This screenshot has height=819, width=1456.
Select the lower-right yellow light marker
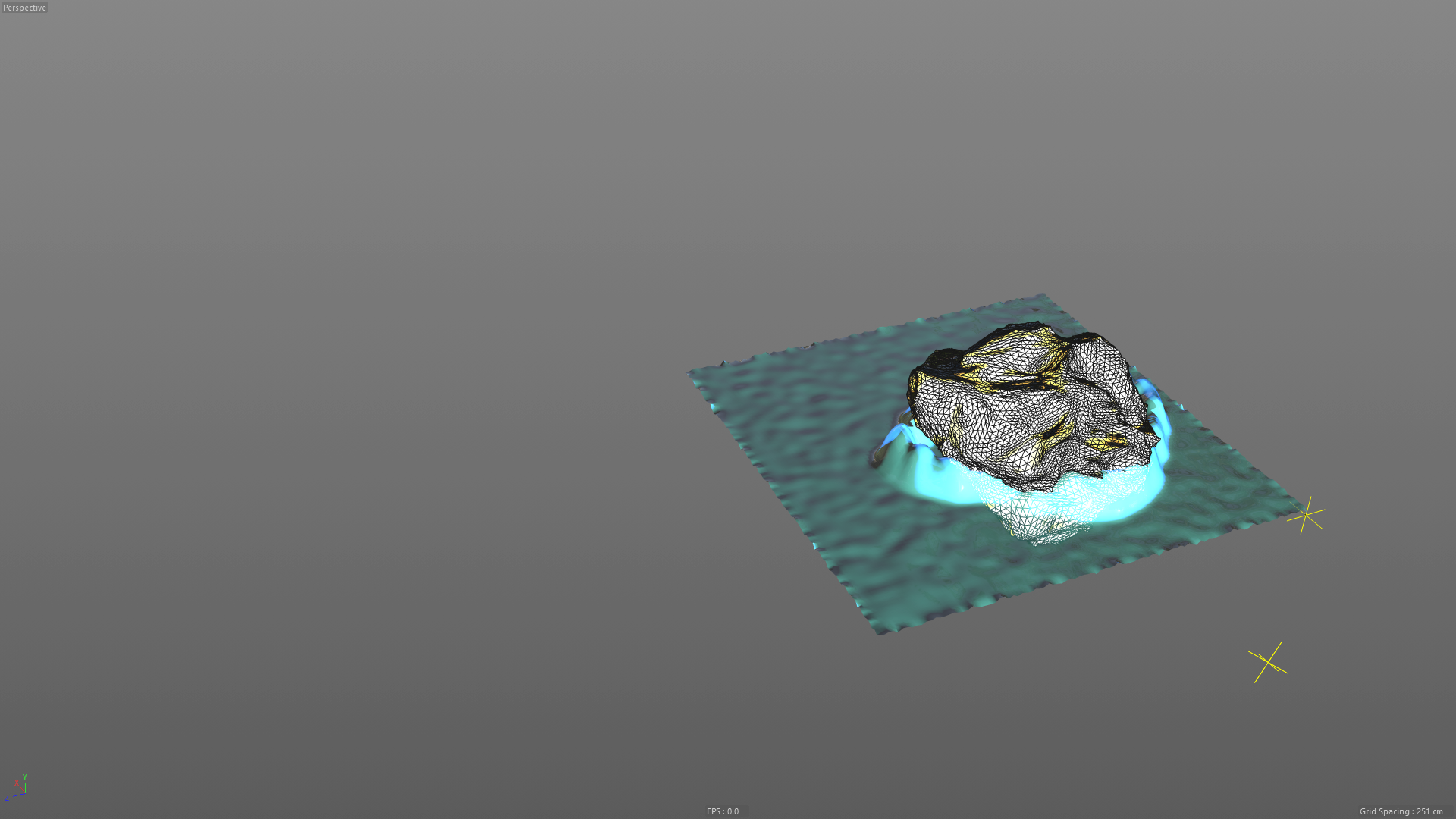[x=1267, y=663]
